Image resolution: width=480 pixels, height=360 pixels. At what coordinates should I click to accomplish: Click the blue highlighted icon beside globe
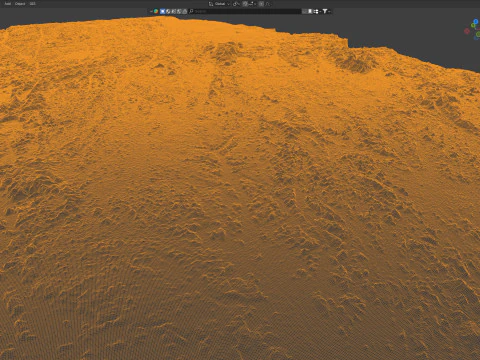[163, 11]
